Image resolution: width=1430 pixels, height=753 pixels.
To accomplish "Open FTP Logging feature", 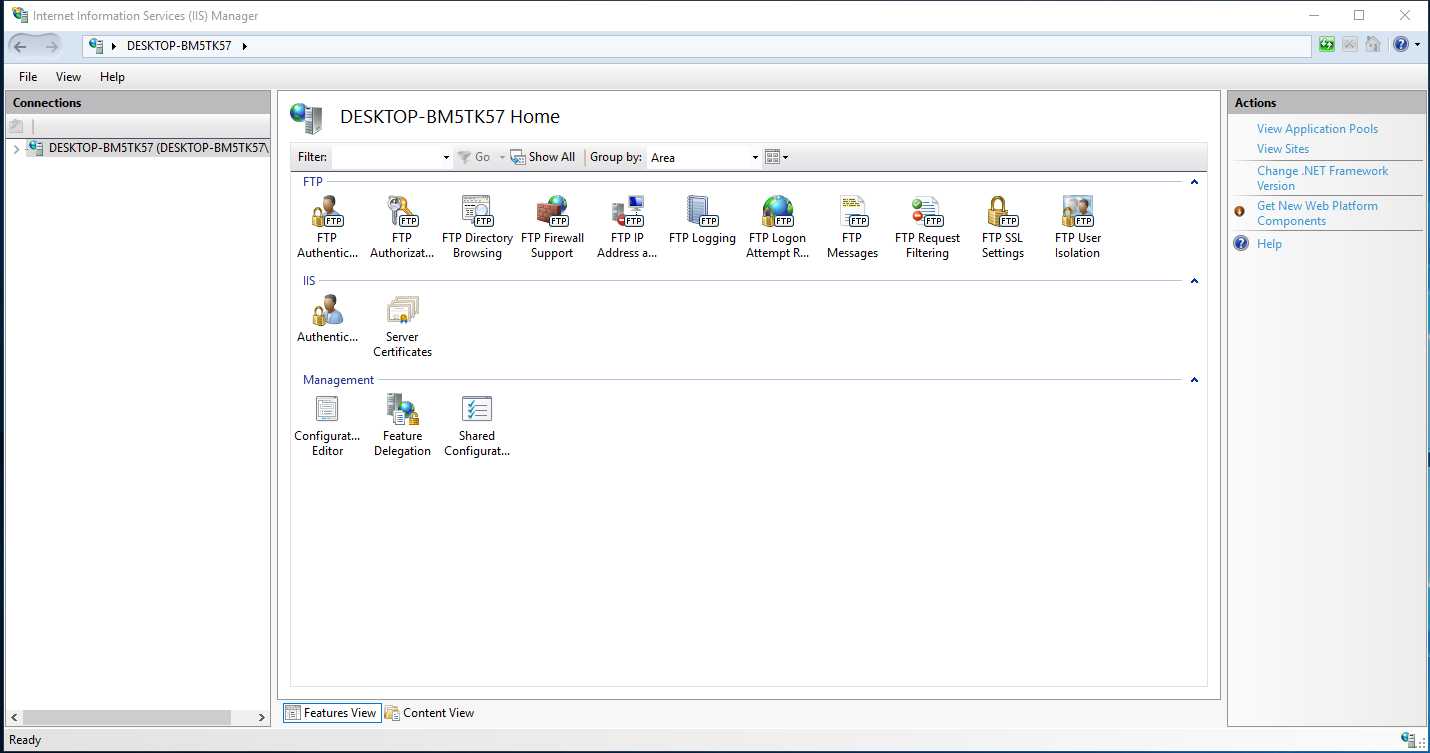I will 702,220.
